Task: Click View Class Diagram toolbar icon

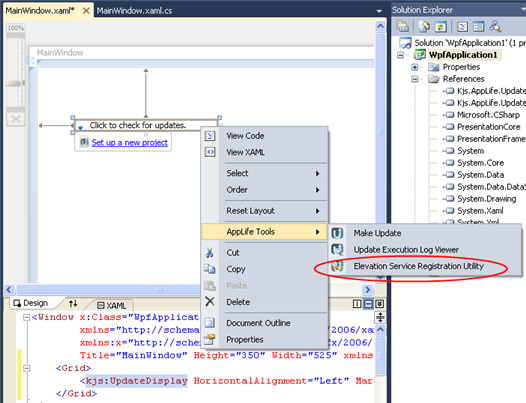Action: pyautogui.click(x=495, y=27)
